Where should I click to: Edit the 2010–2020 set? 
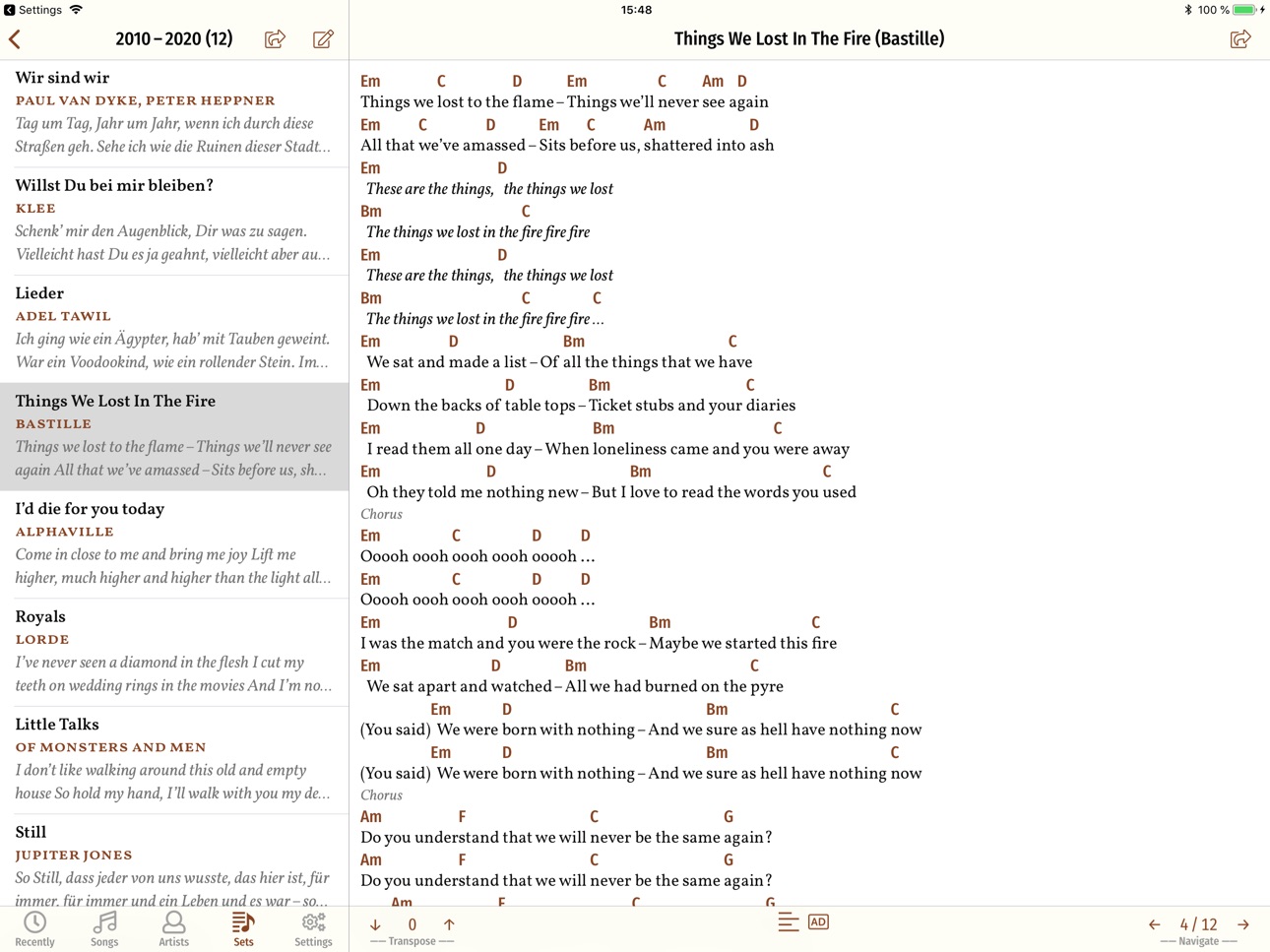click(x=323, y=39)
